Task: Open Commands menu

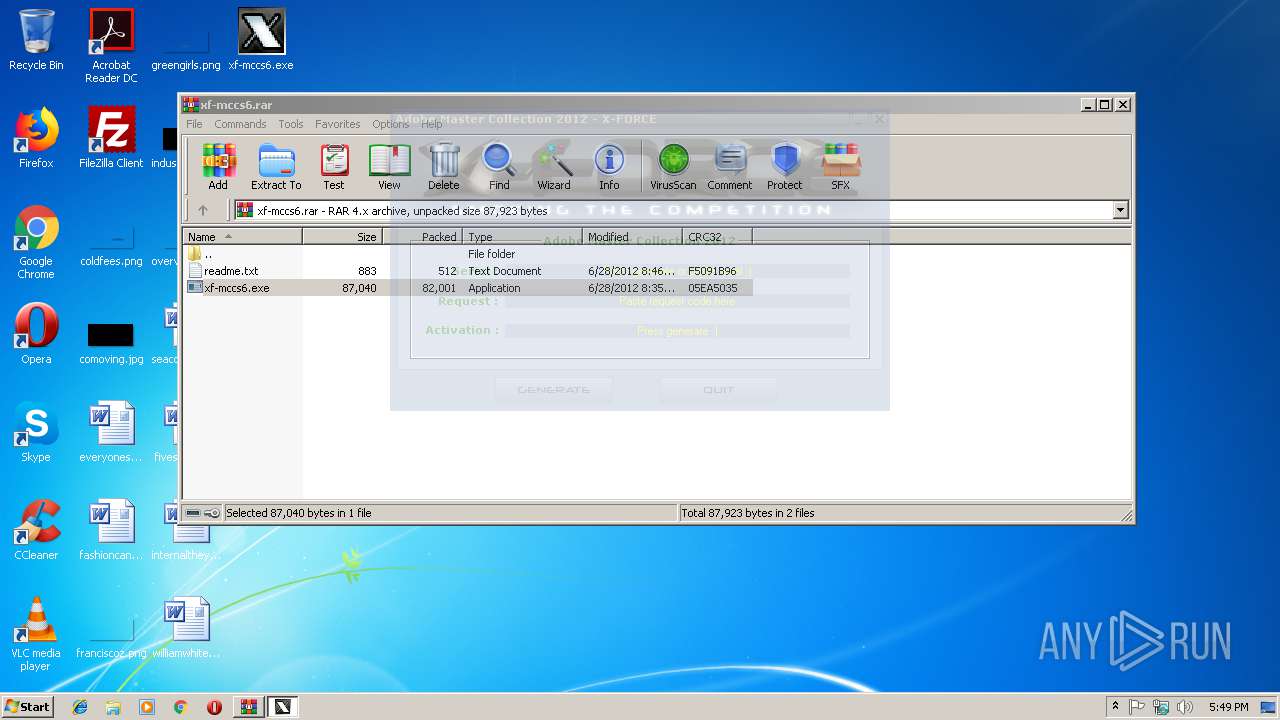Action: (x=240, y=124)
